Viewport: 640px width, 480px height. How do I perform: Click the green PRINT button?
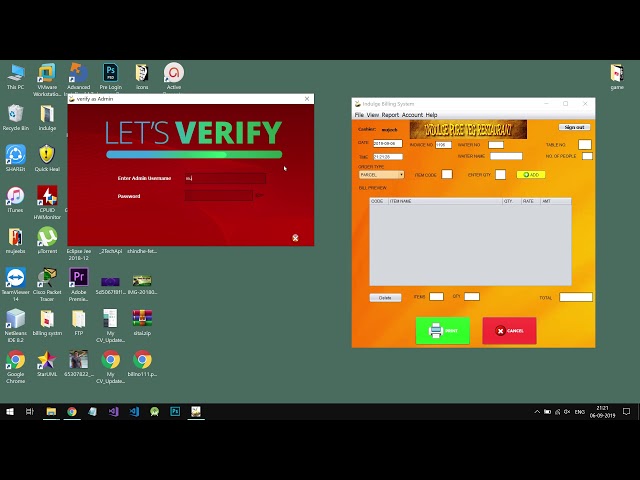(x=443, y=331)
